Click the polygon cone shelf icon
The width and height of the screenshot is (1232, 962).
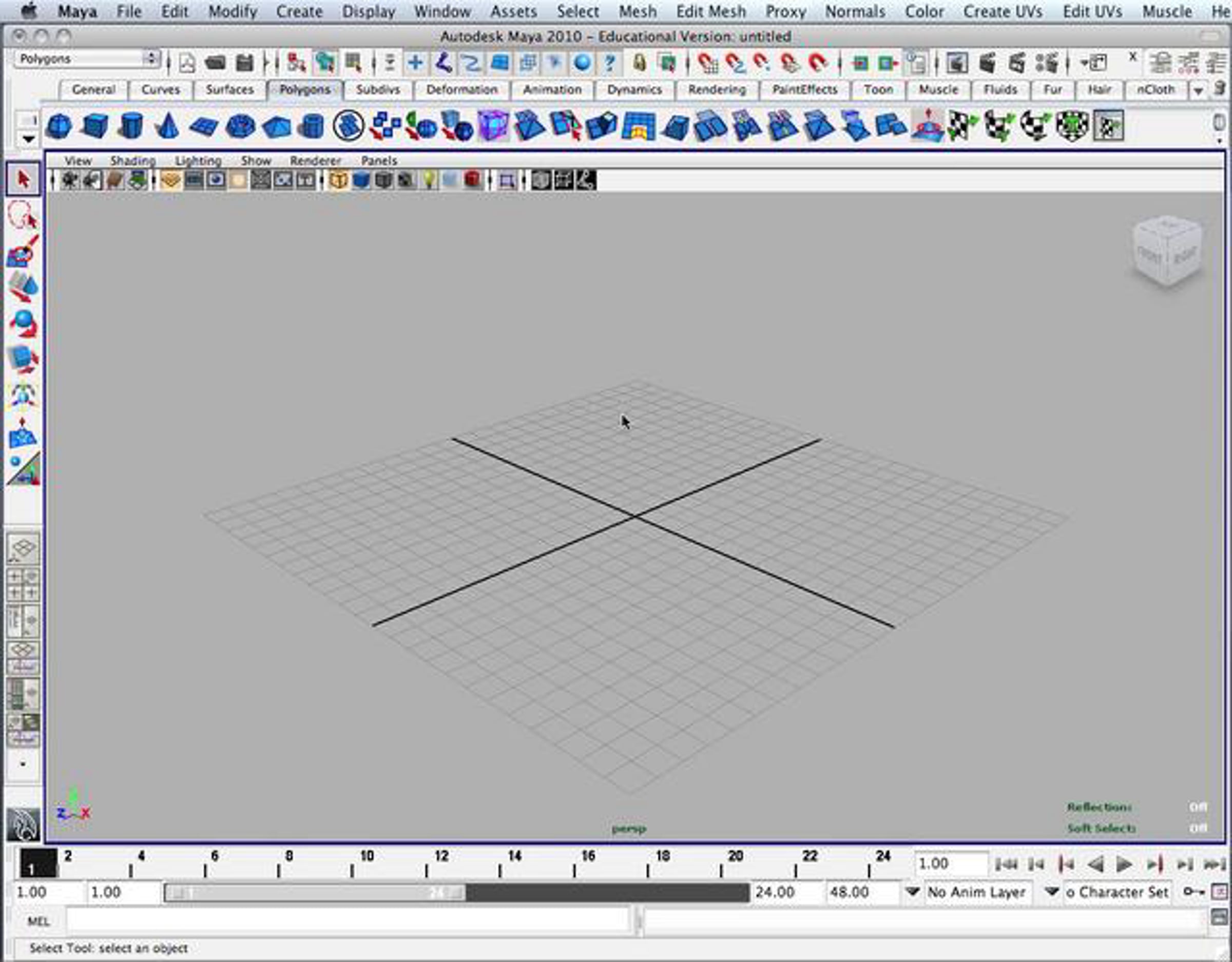click(x=167, y=126)
